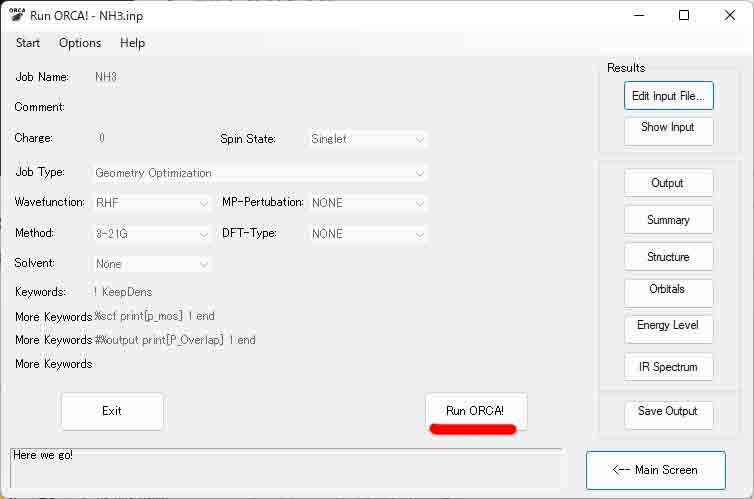Open the DFT-Type dropdown
This screenshot has width=754, height=499.
[368, 234]
